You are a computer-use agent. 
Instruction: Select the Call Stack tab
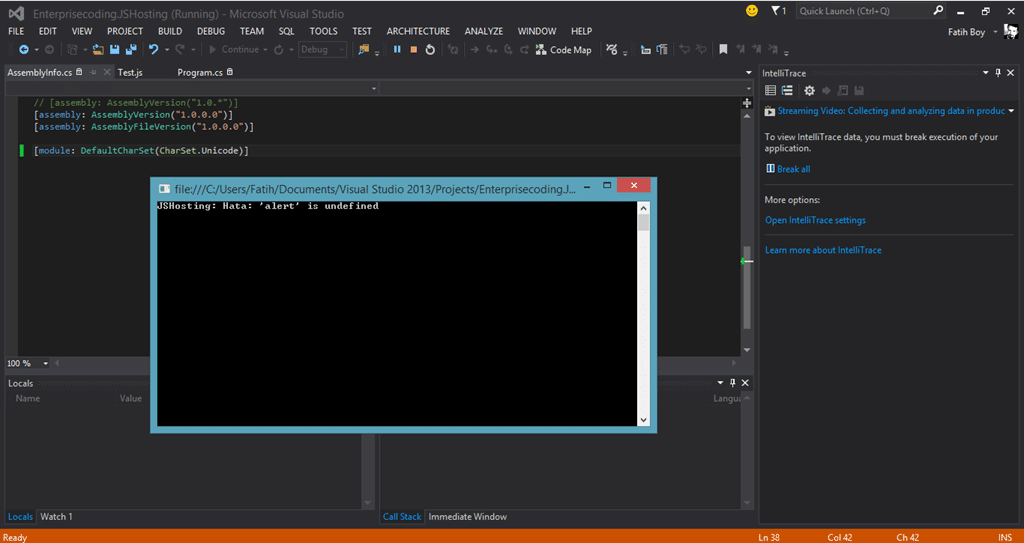click(402, 516)
